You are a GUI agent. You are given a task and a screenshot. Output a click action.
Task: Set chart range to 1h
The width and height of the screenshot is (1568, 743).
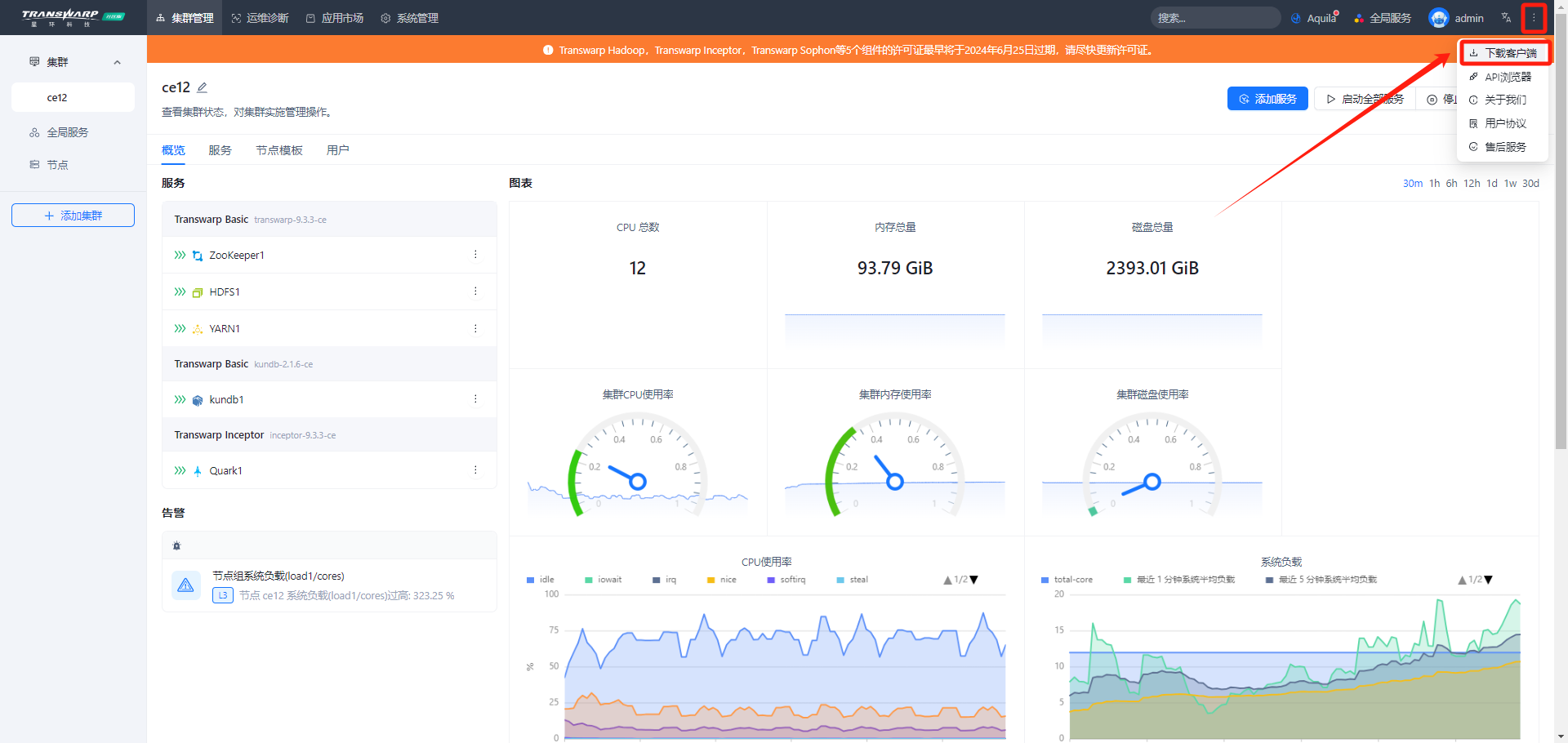(1434, 184)
